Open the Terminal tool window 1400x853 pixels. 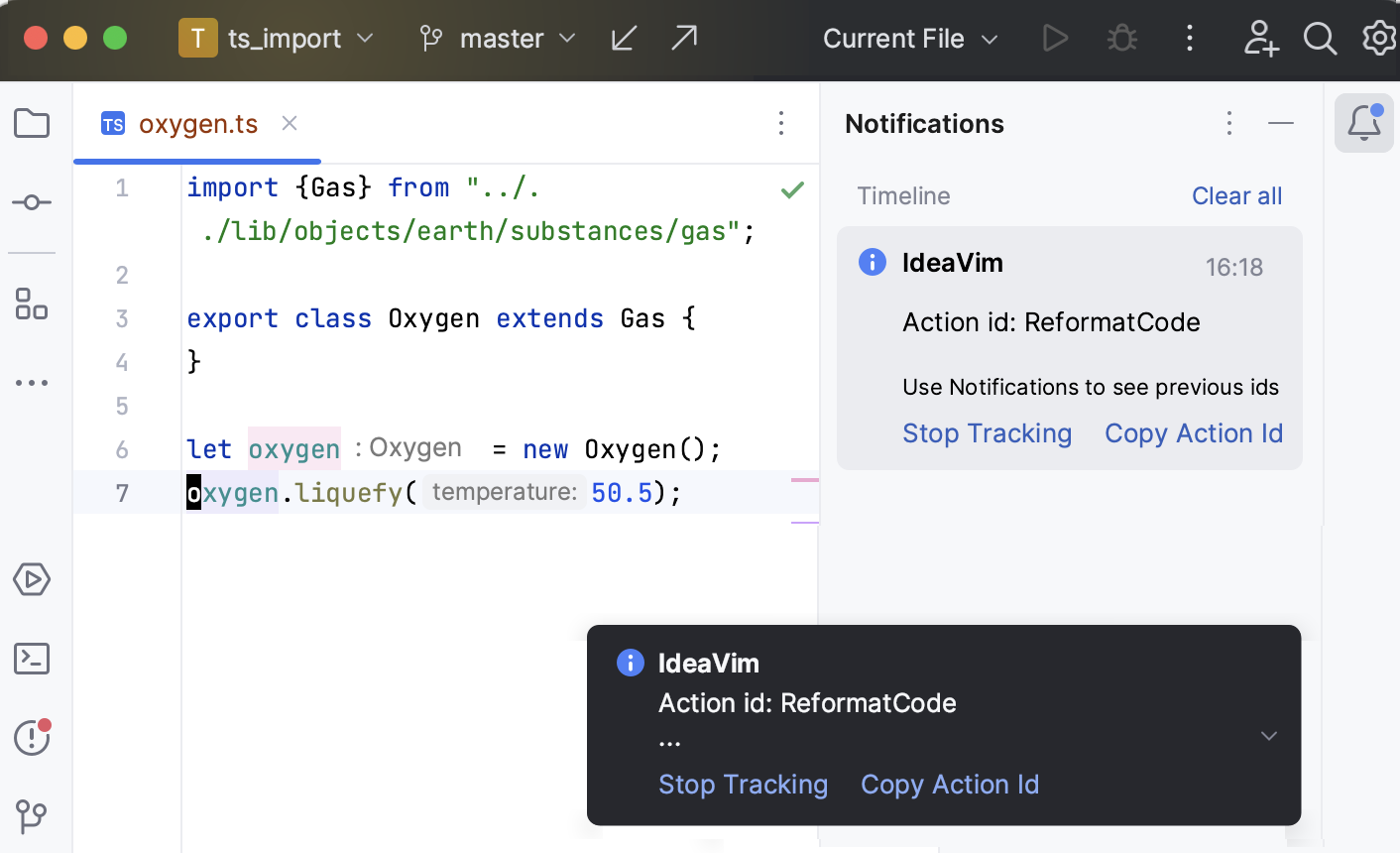(31, 659)
